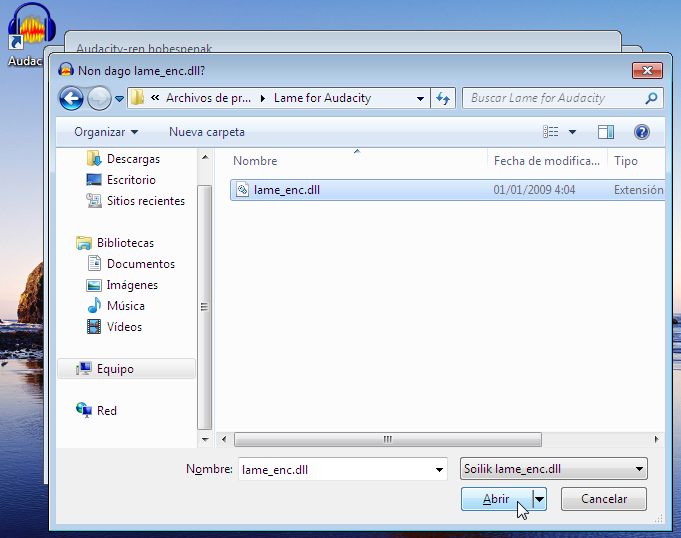Open Música library
Image resolution: width=681 pixels, height=538 pixels.
126,306
